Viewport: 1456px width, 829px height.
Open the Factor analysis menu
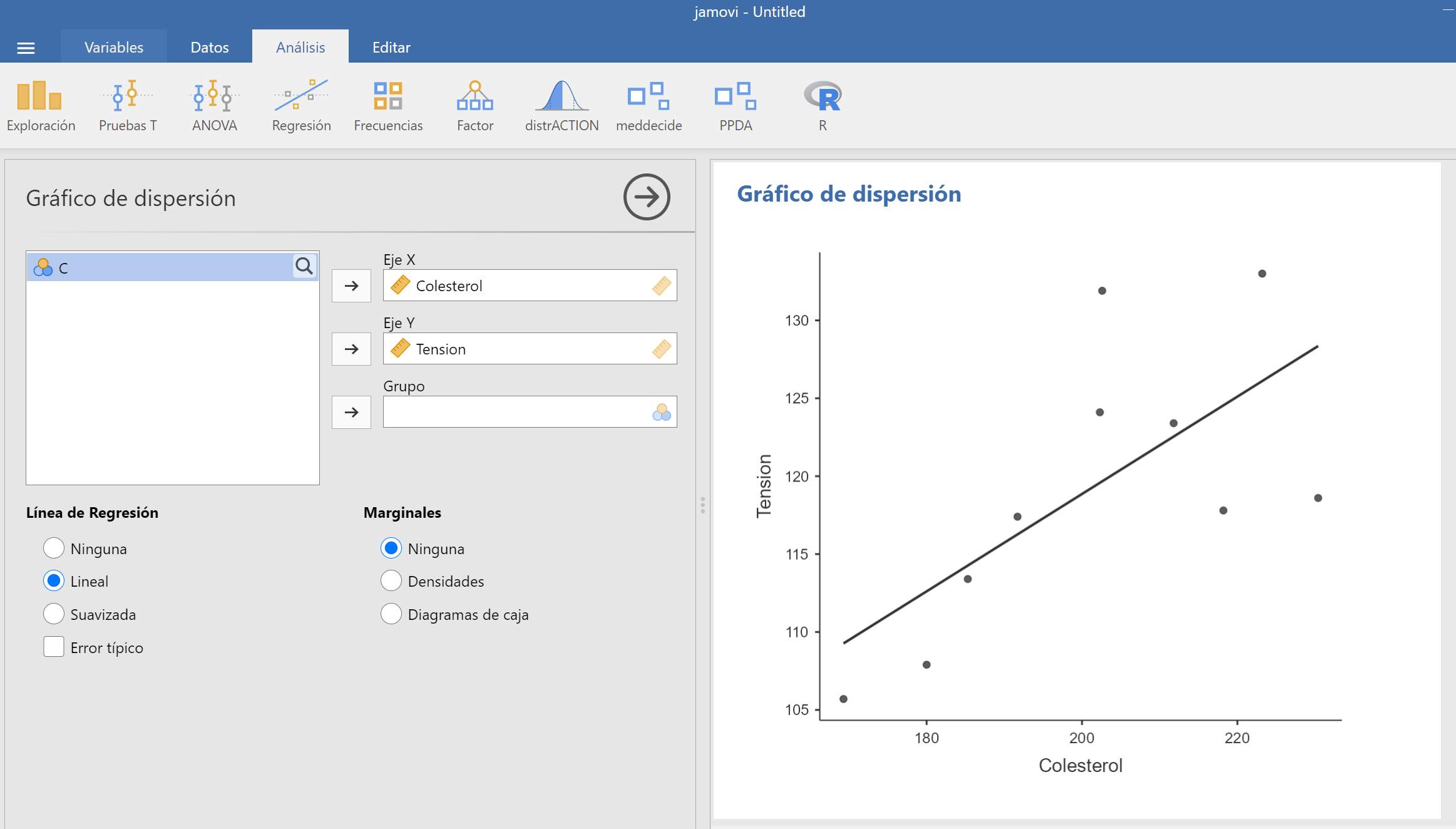click(474, 106)
